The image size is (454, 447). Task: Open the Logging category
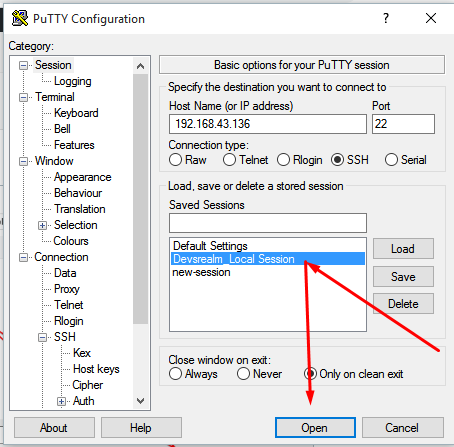pos(73,81)
